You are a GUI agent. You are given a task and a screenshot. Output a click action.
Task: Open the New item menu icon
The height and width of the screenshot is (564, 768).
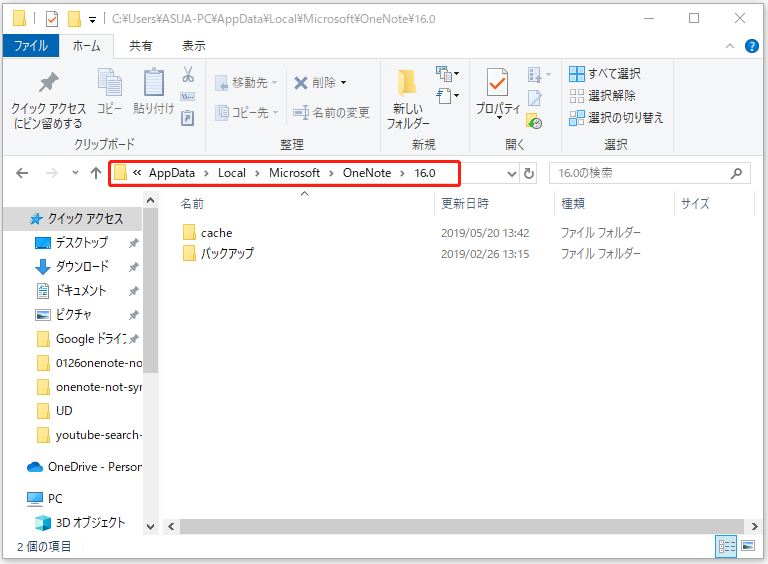[x=447, y=74]
